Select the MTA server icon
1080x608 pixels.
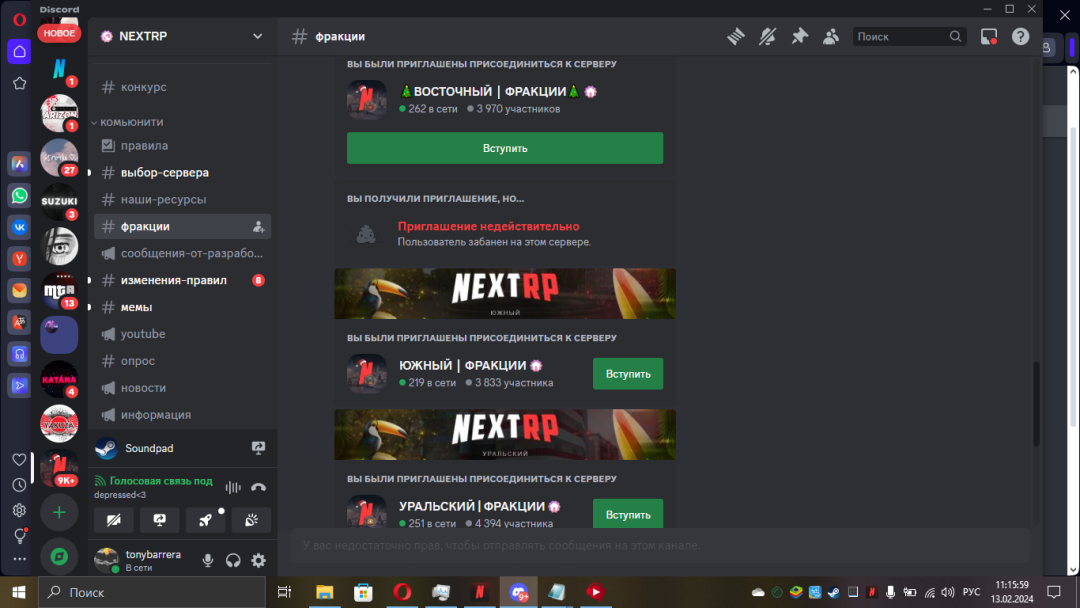point(59,291)
